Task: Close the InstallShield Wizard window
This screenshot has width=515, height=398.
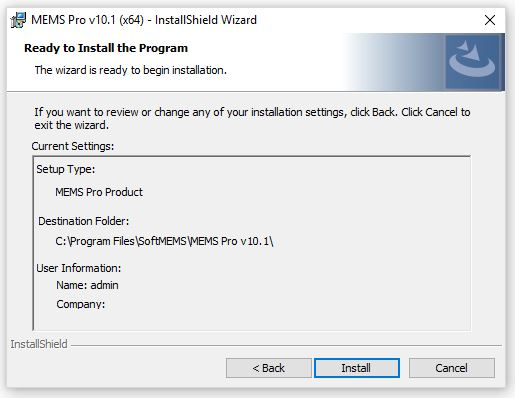Action: click(x=490, y=20)
